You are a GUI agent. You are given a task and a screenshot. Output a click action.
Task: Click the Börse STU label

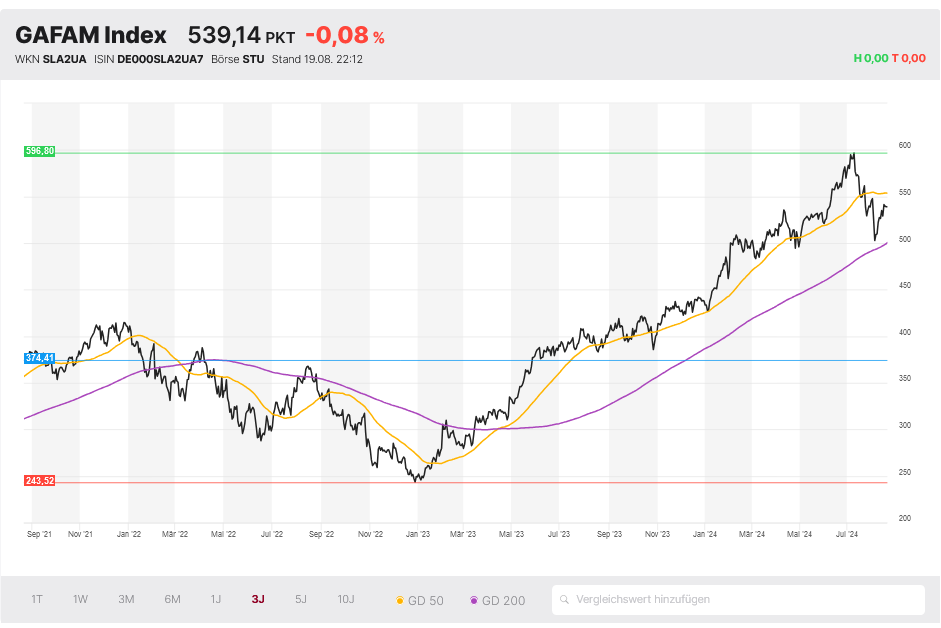(x=238, y=59)
